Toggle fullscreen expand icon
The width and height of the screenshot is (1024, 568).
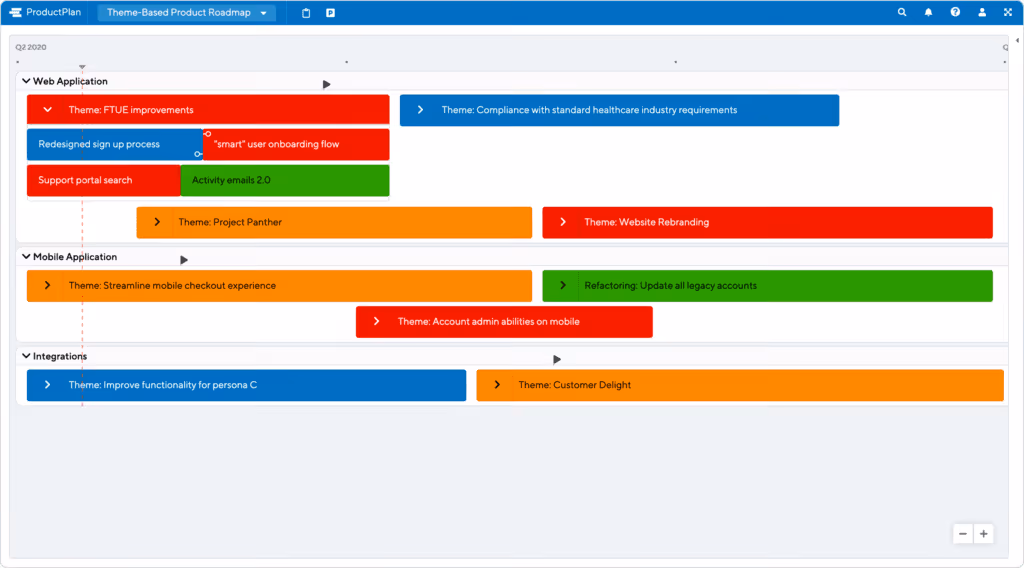pos(1008,12)
